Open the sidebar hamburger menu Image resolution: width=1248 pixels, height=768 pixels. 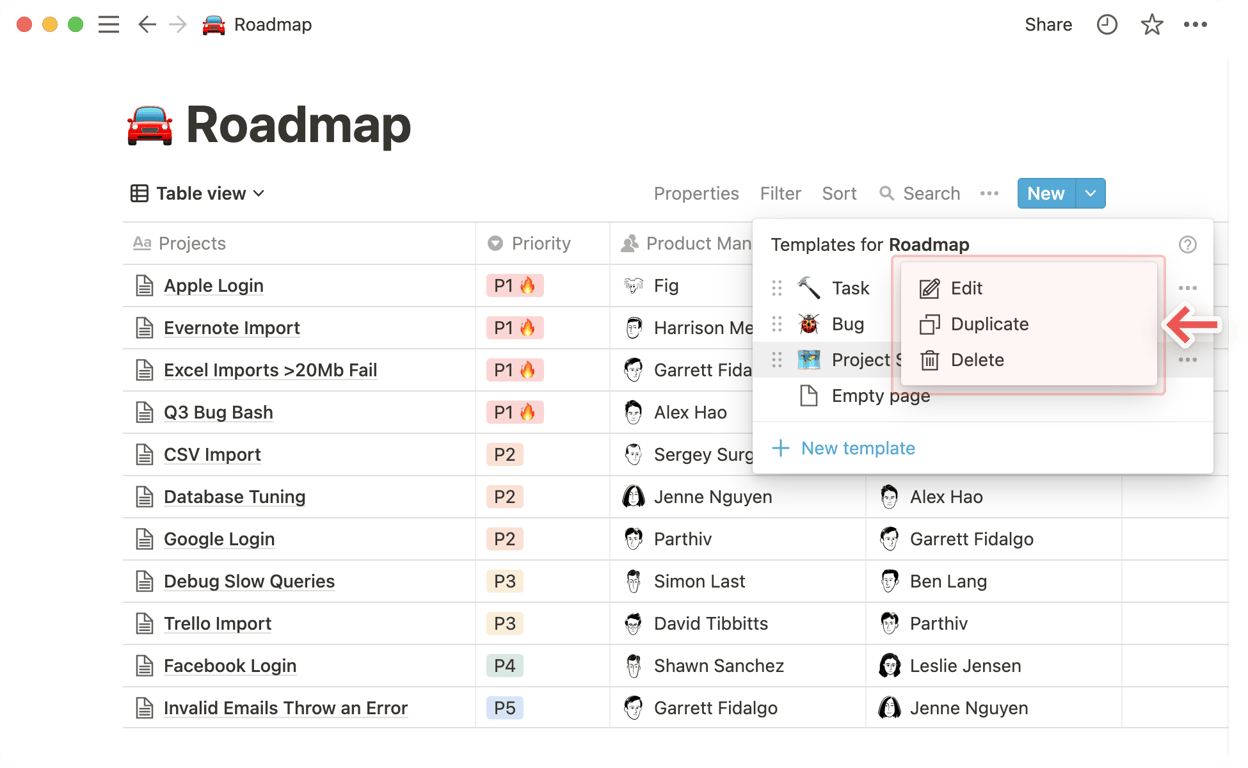(x=109, y=25)
